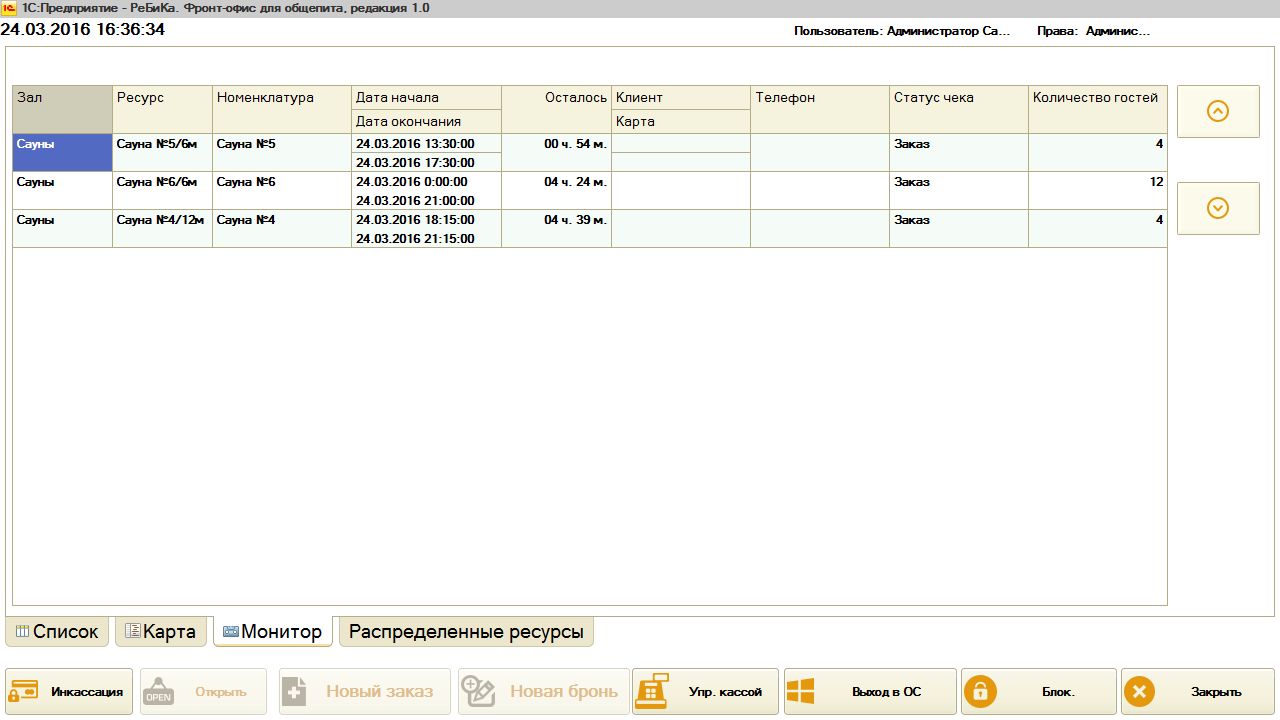The image size is (1280, 720).
Task: Click remaining time 04 ч. 39 м.
Action: (x=556, y=228)
